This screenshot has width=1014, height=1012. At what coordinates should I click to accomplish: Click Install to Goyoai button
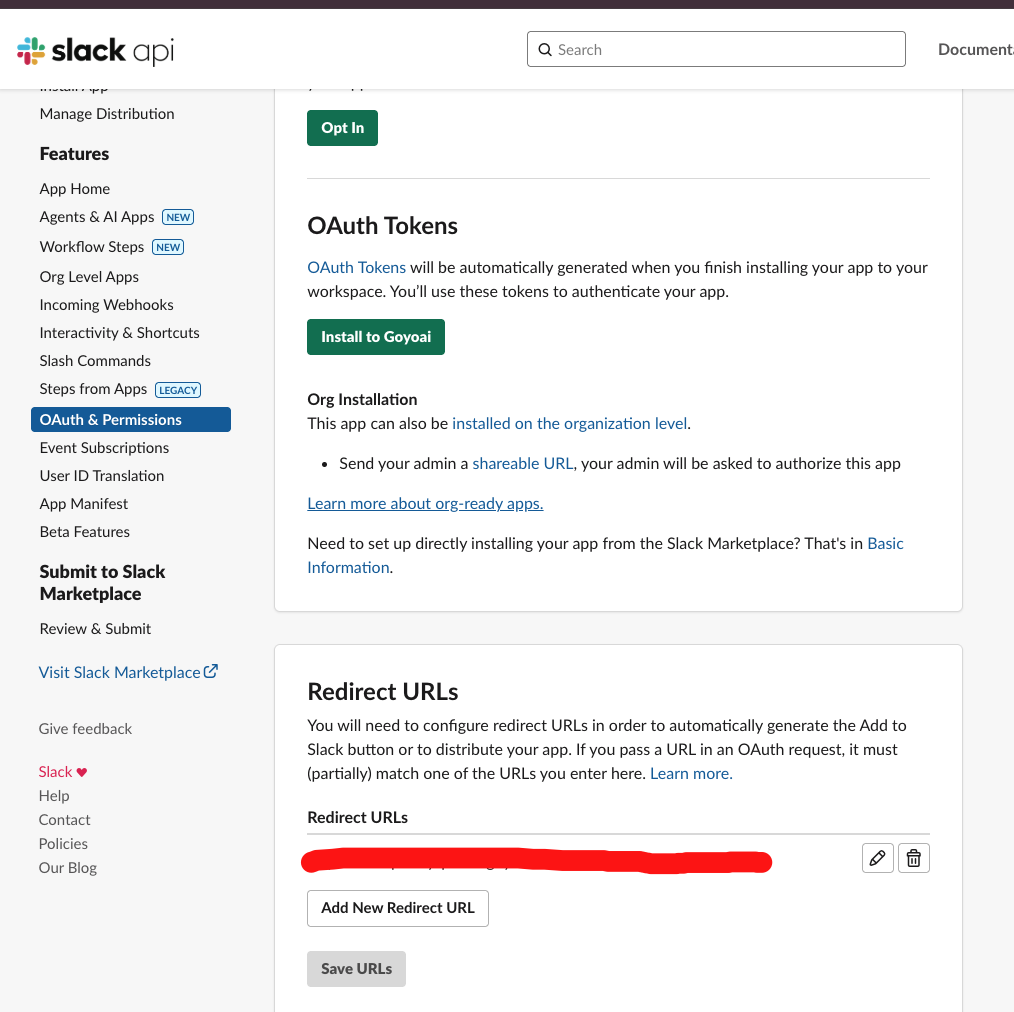click(x=376, y=337)
